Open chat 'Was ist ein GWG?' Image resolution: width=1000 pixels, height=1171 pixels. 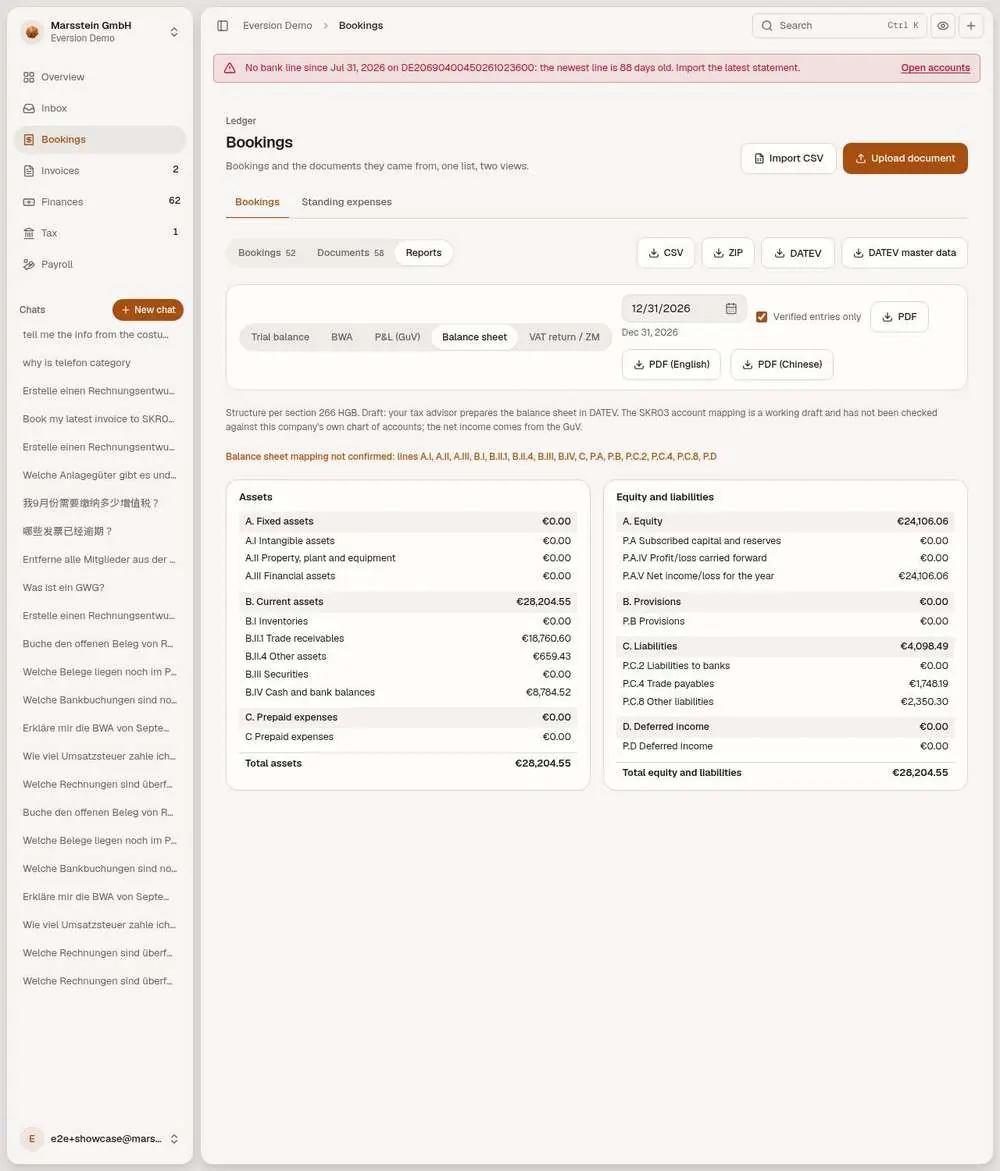pos(100,588)
